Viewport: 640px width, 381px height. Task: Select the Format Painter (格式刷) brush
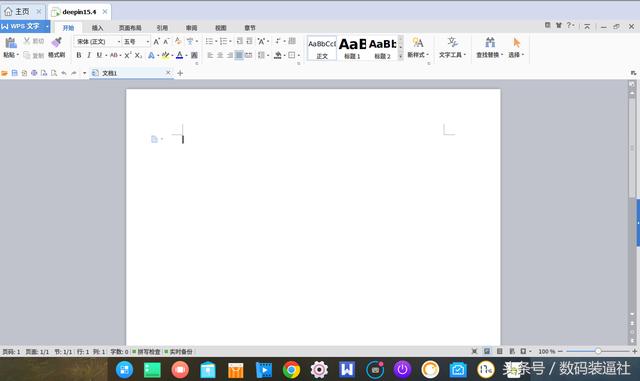[x=56, y=42]
